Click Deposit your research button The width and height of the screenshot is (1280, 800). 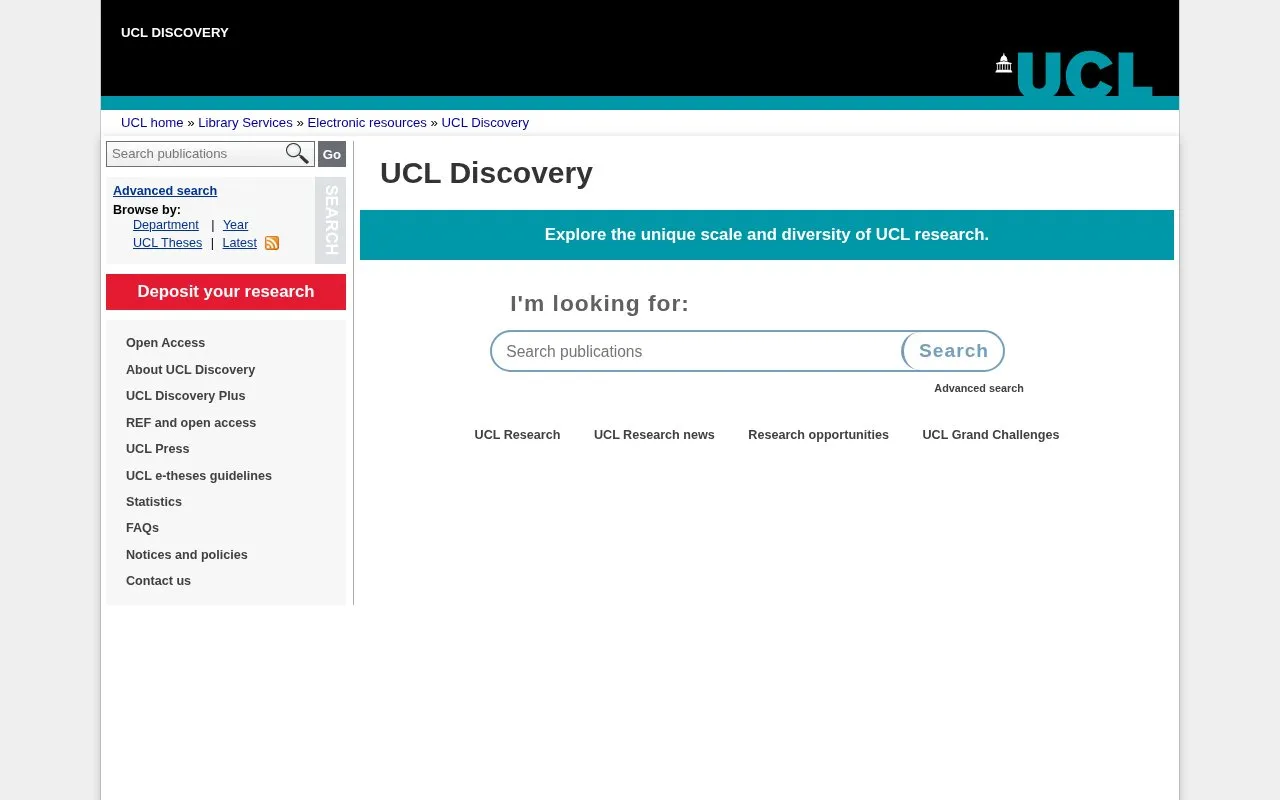tap(226, 292)
